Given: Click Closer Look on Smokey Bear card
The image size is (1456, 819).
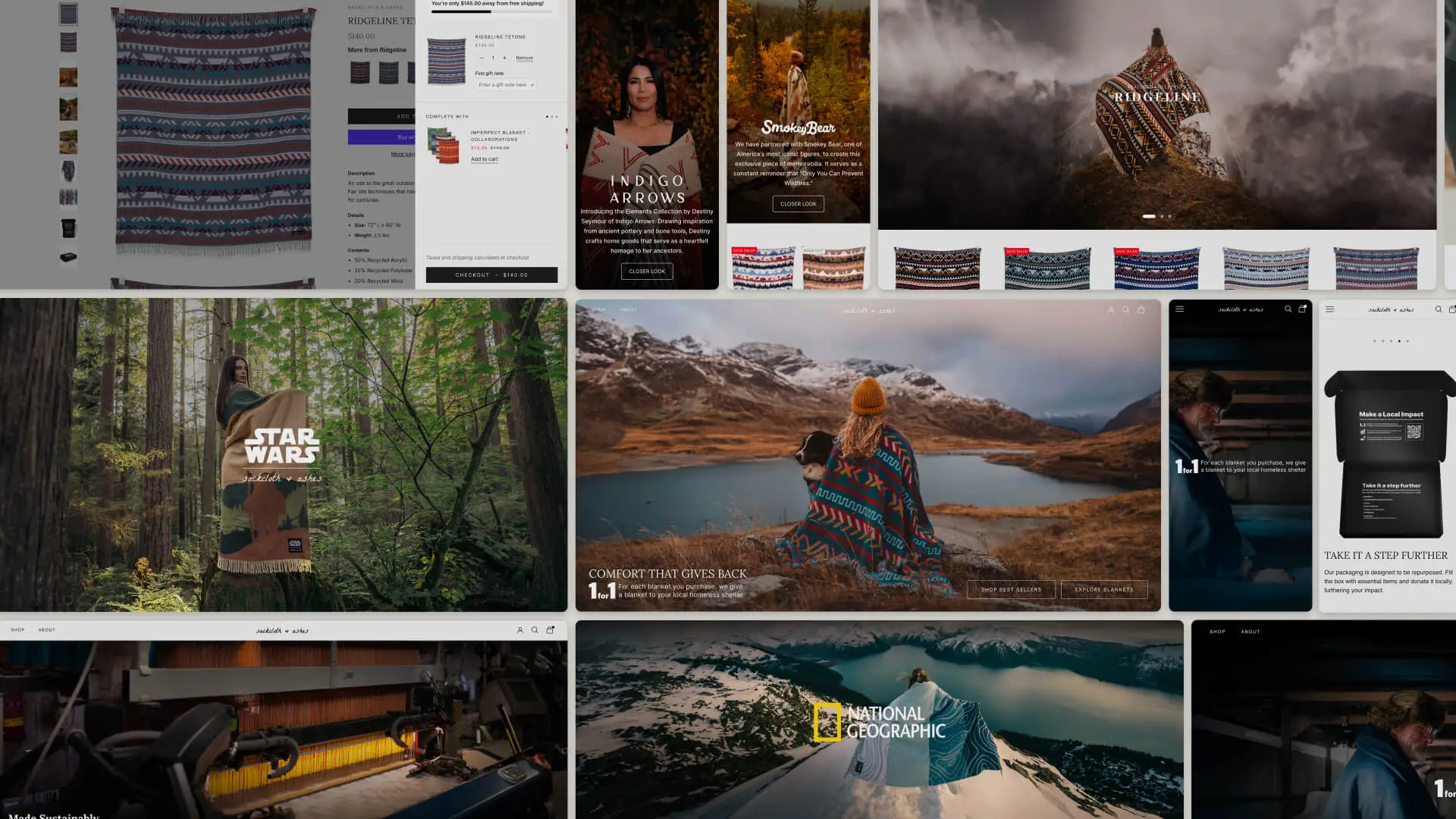Looking at the screenshot, I should (799, 204).
